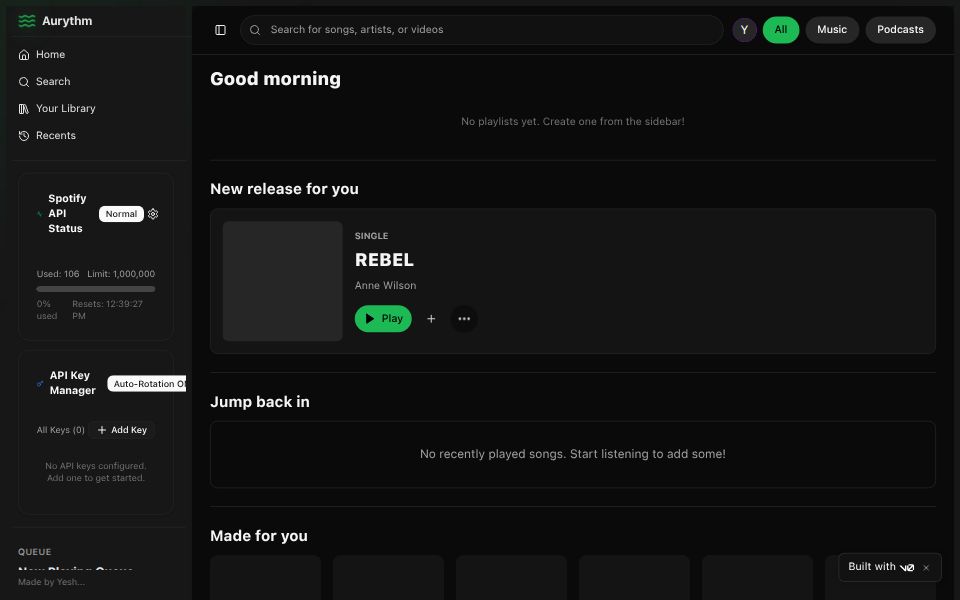This screenshot has width=960, height=600.
Task: Click the API usage progress bar
Action: 95,288
